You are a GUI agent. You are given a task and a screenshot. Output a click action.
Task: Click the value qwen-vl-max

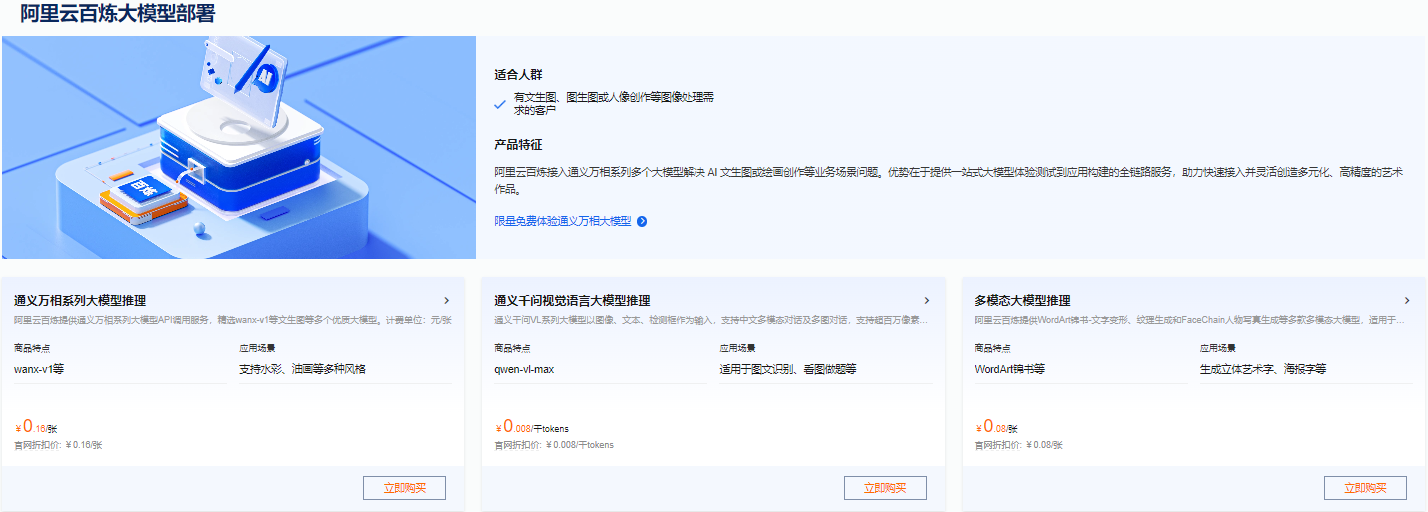[x=524, y=369]
